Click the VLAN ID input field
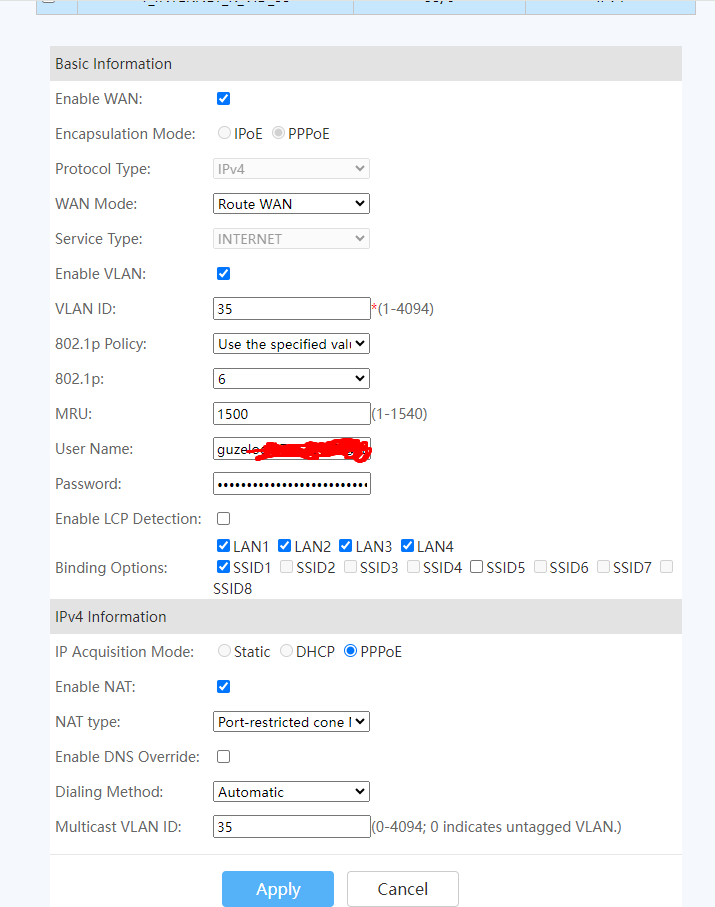715x907 pixels. tap(291, 309)
